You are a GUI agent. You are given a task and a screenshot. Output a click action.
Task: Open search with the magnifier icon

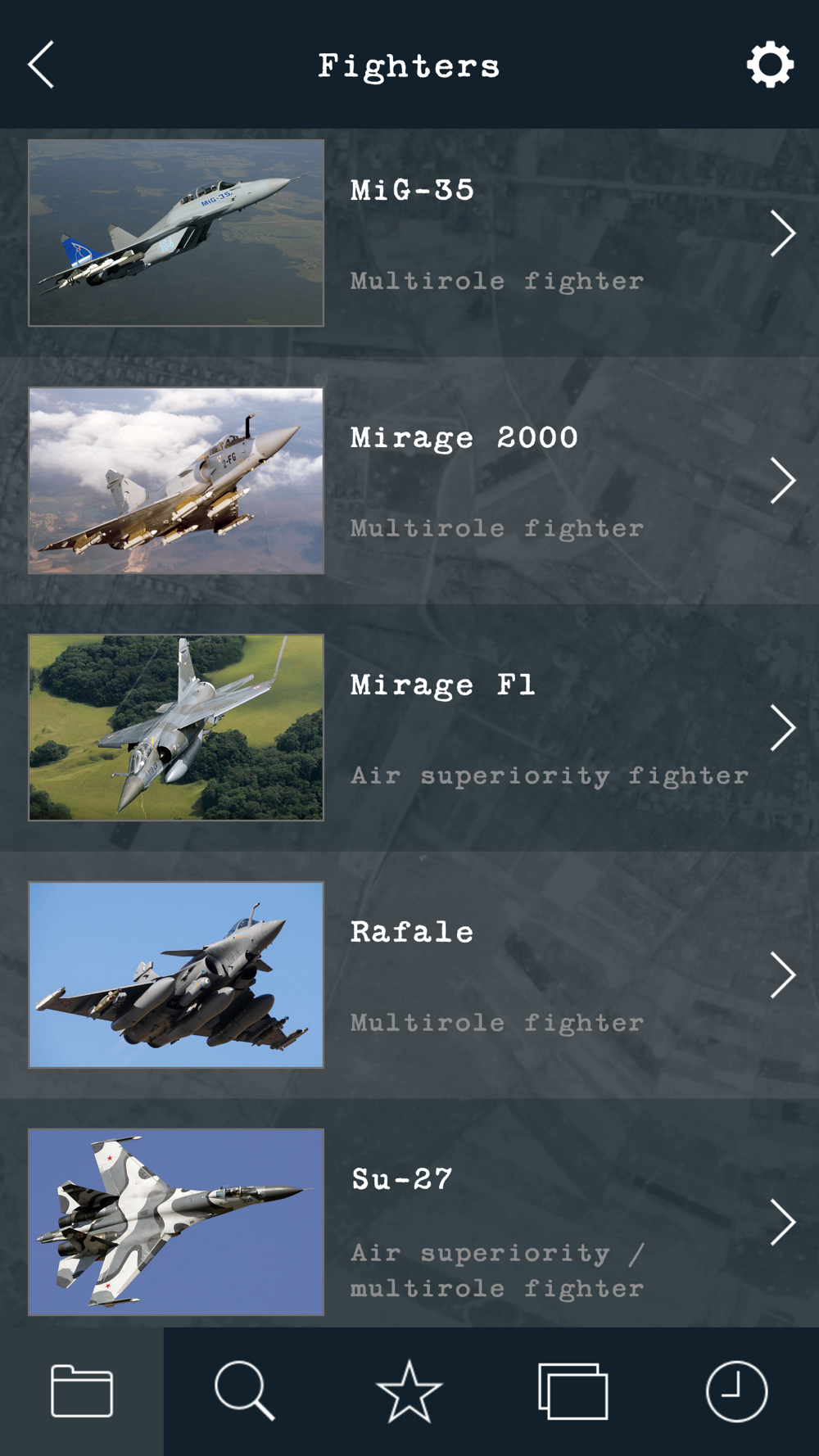(244, 1390)
